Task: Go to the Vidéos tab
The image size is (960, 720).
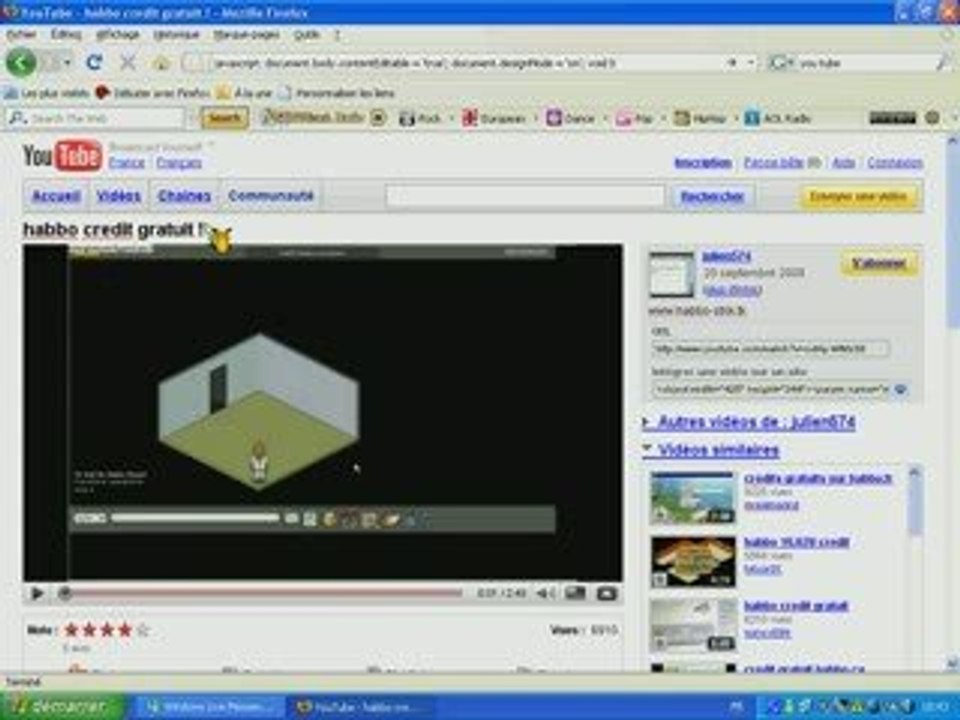Action: point(119,196)
